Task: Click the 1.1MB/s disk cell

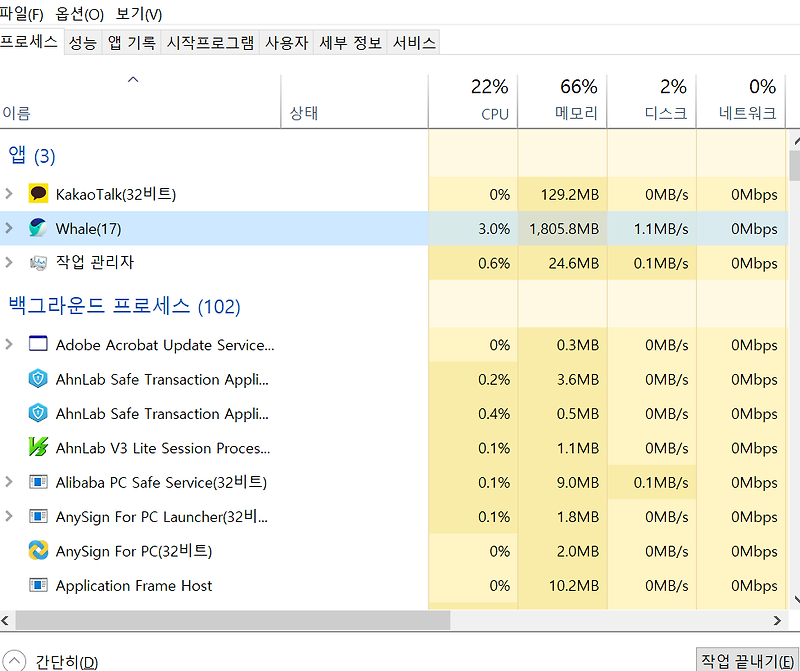Action: point(652,228)
